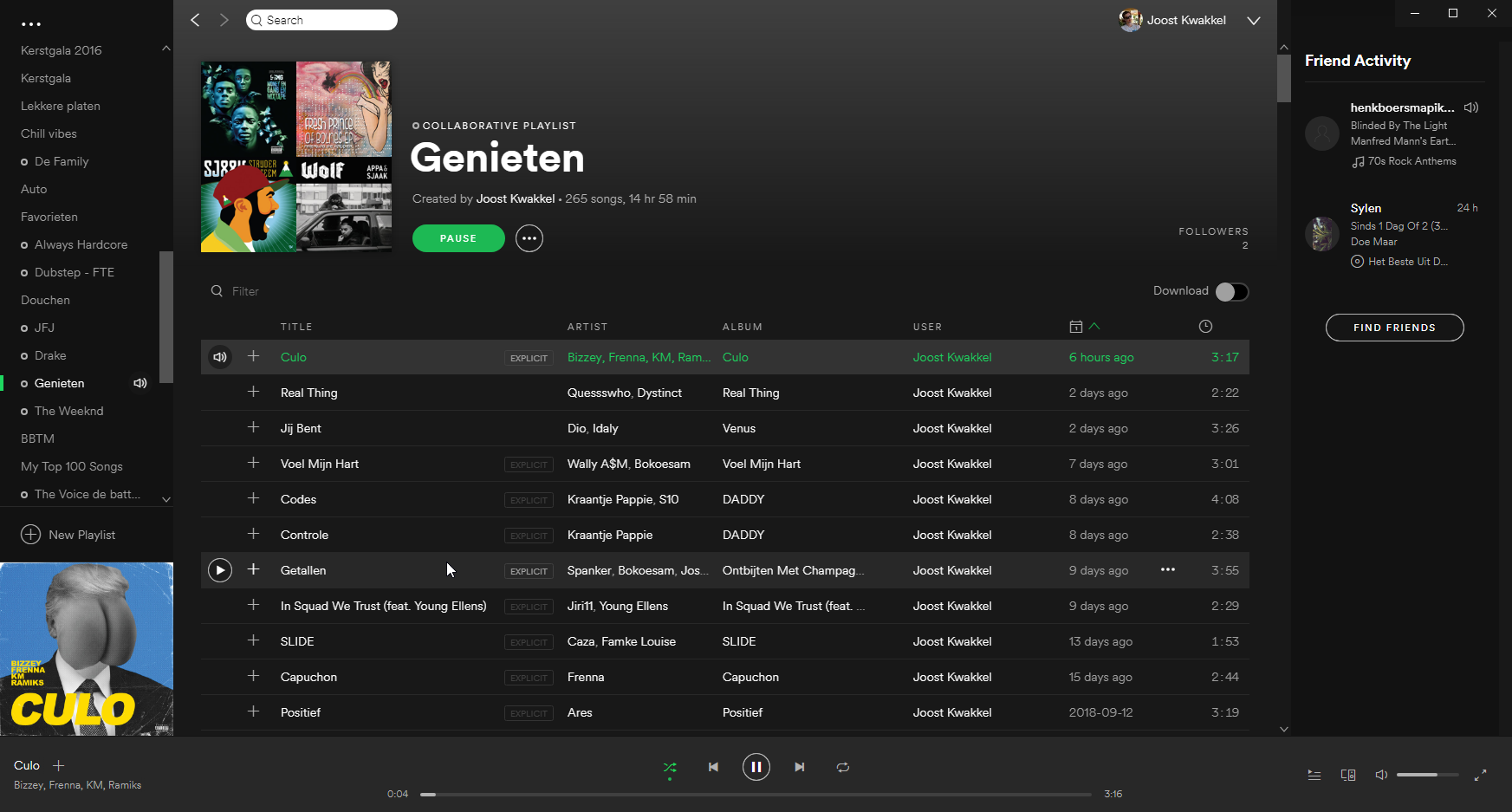Mute volume with the speaker icon
The image size is (1512, 812).
pyautogui.click(x=1381, y=775)
